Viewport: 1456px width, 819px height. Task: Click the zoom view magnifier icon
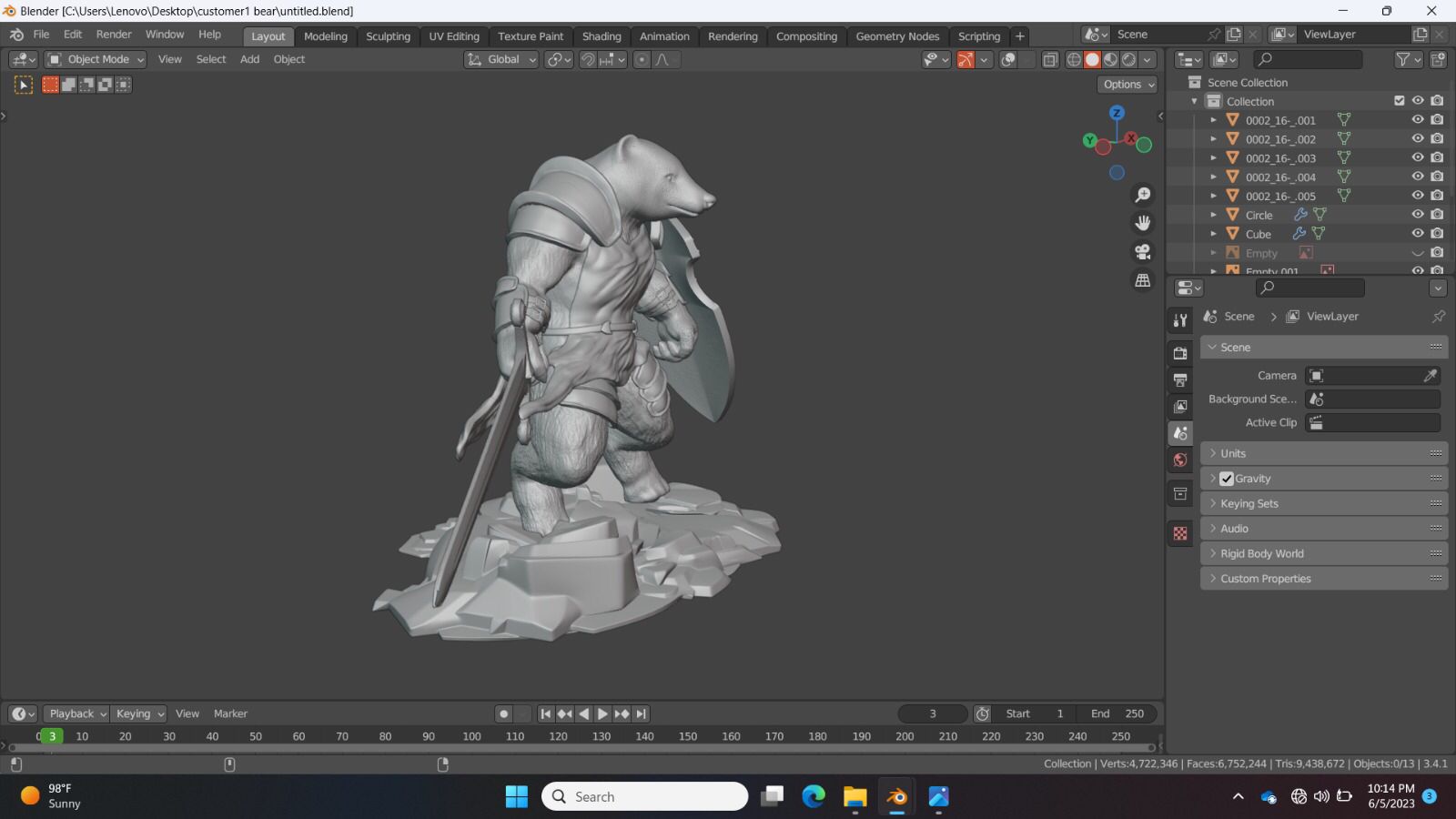(1143, 195)
